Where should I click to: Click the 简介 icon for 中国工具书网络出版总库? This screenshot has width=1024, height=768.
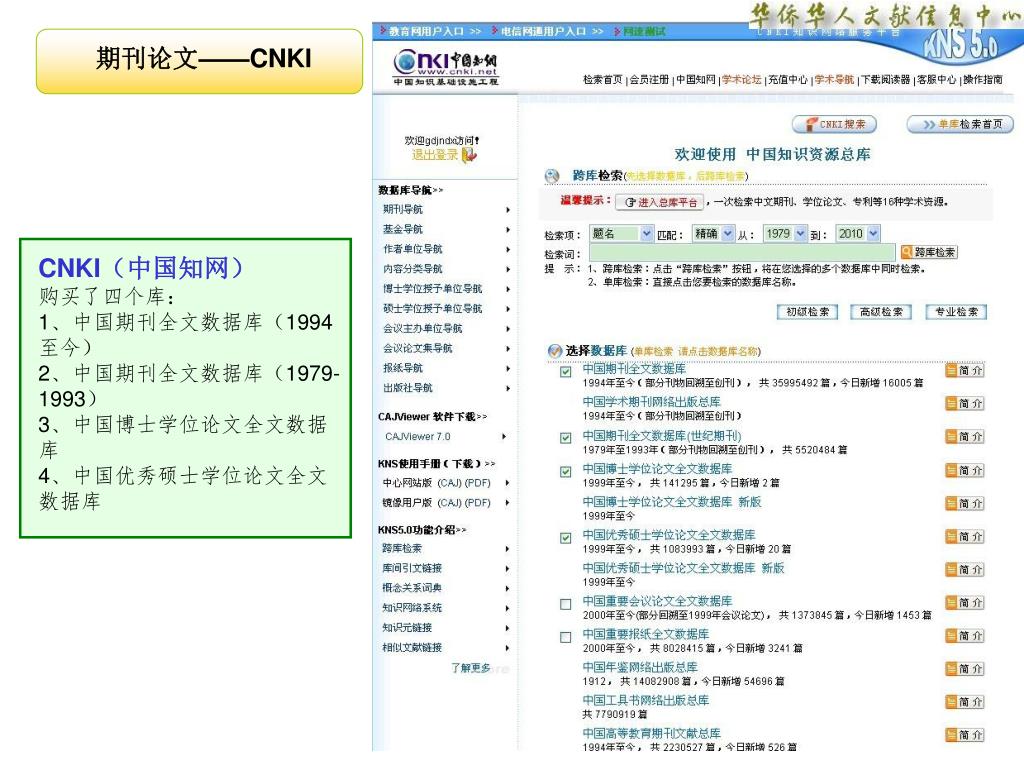click(965, 702)
